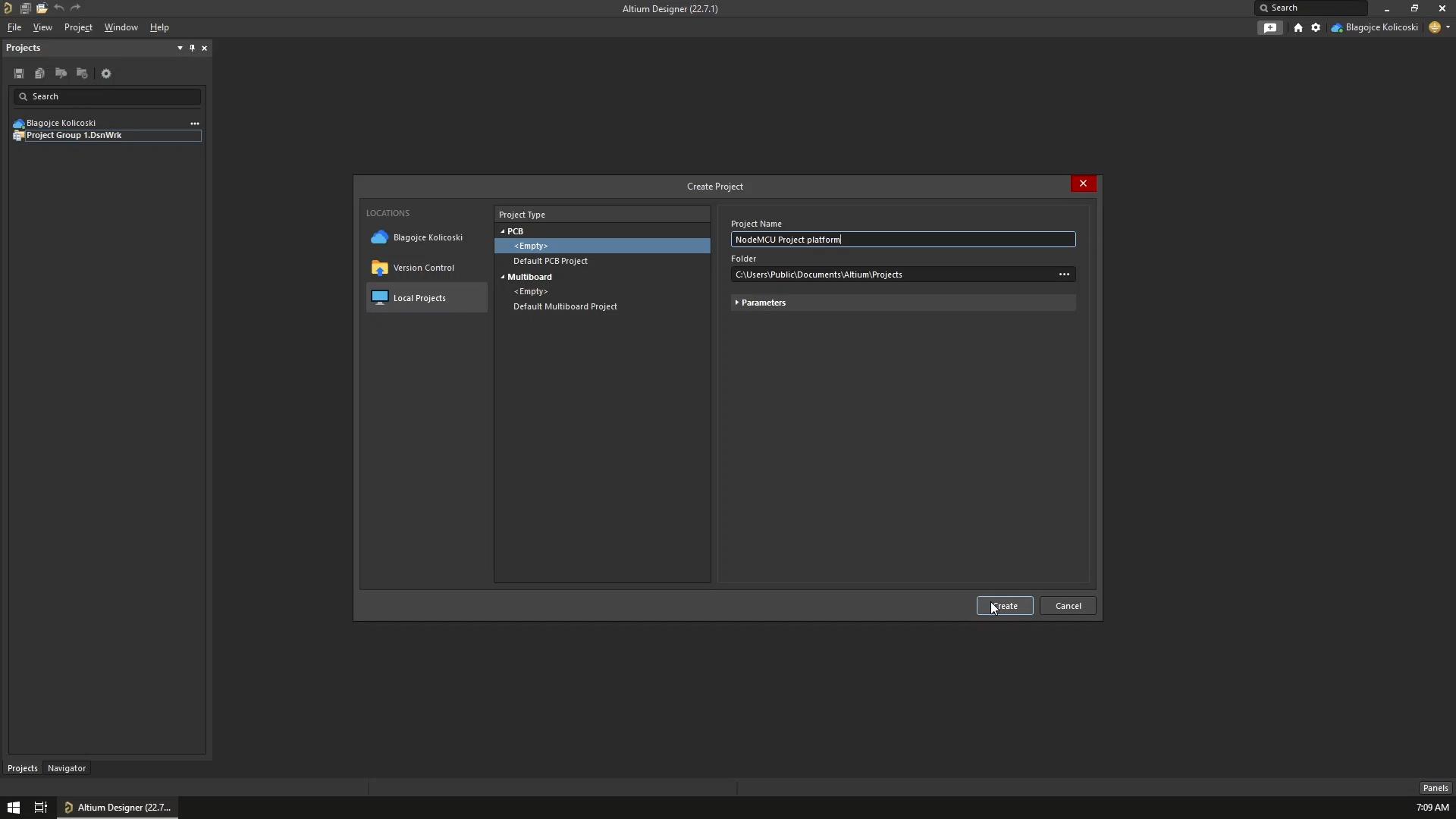The width and height of the screenshot is (1456, 819).
Task: Click the Create button
Action: [x=1005, y=605]
